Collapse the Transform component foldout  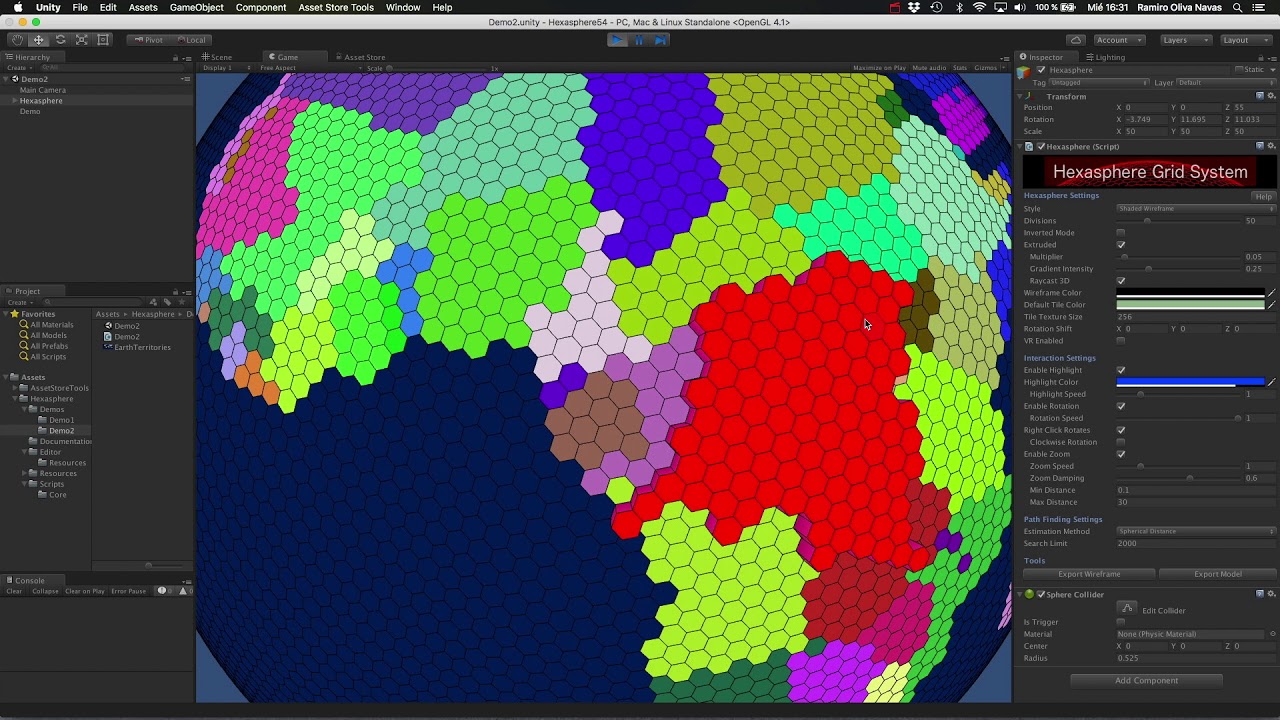pos(1020,97)
